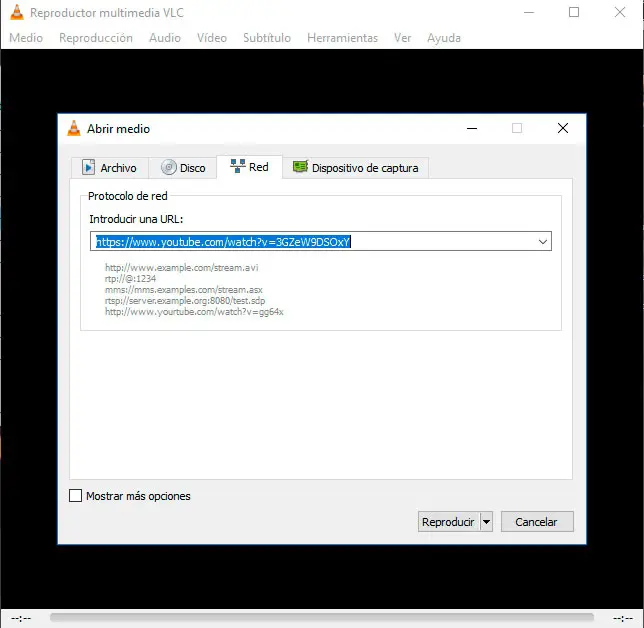644x628 pixels.
Task: Open the Vídeo menu
Action: coord(212,38)
